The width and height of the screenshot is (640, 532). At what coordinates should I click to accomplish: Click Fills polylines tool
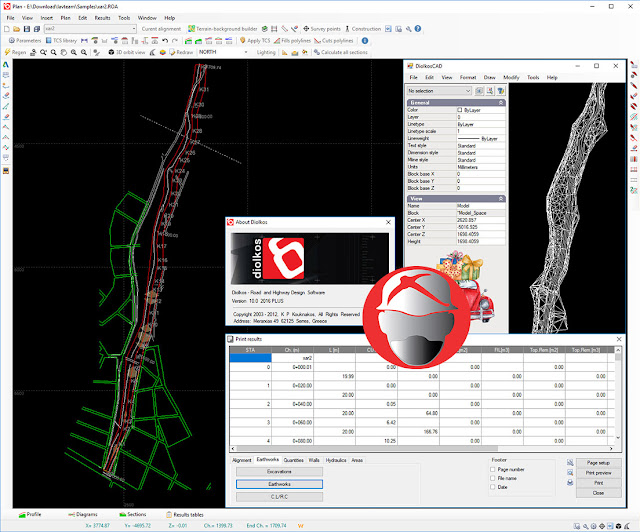pos(292,41)
